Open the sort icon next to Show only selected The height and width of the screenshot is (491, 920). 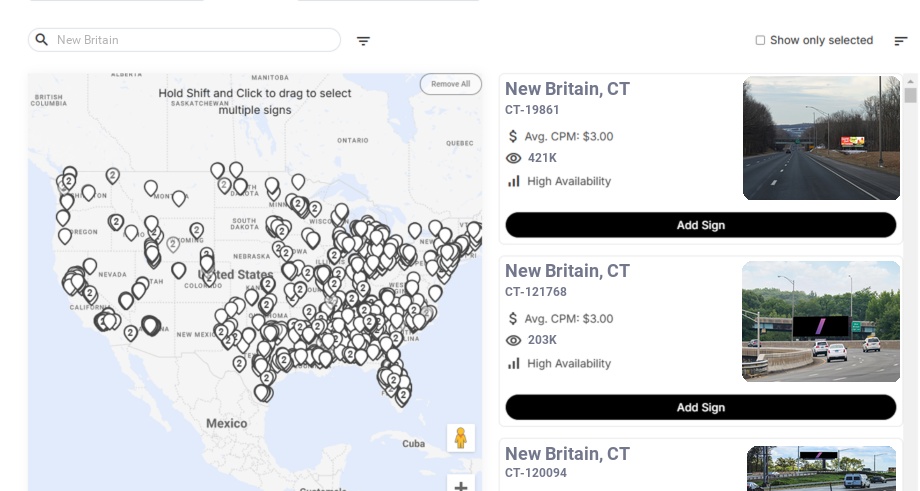coord(900,41)
